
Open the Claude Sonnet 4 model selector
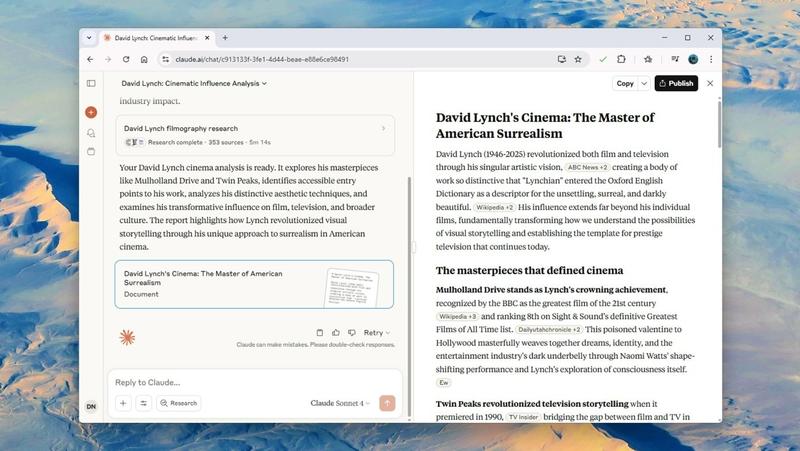tap(340, 403)
